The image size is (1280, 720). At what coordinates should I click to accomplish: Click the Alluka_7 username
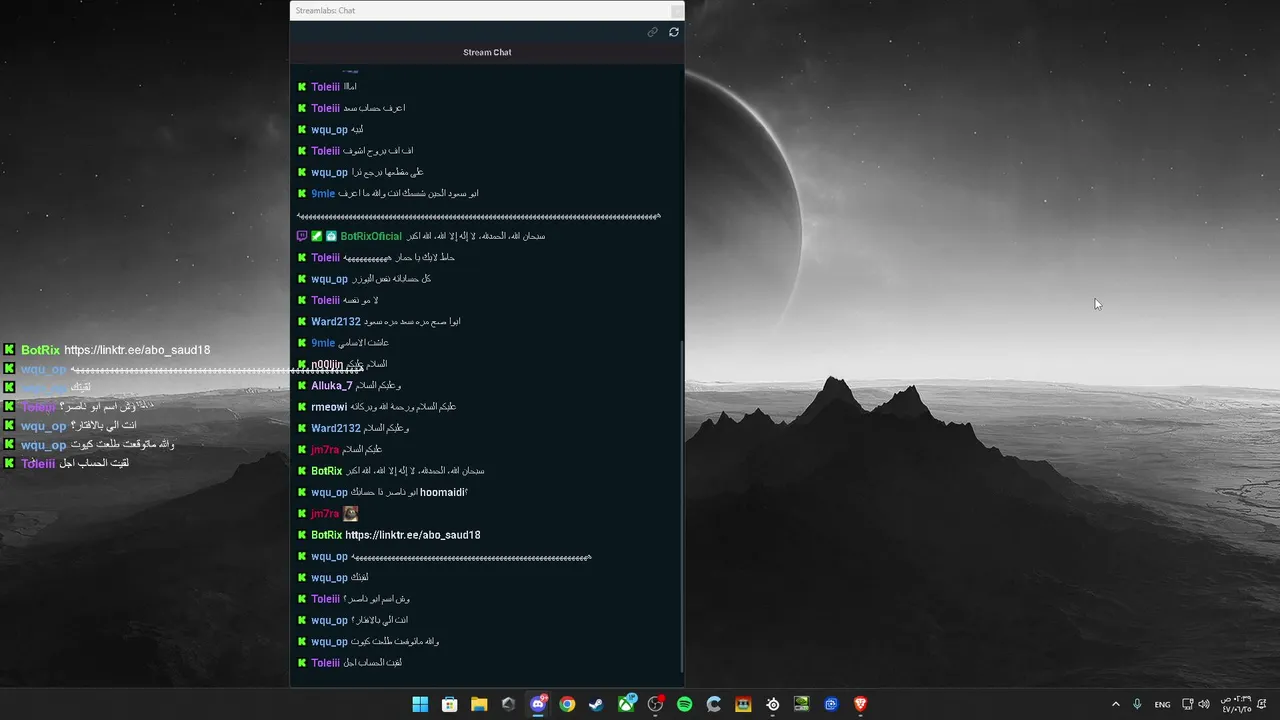(331, 386)
